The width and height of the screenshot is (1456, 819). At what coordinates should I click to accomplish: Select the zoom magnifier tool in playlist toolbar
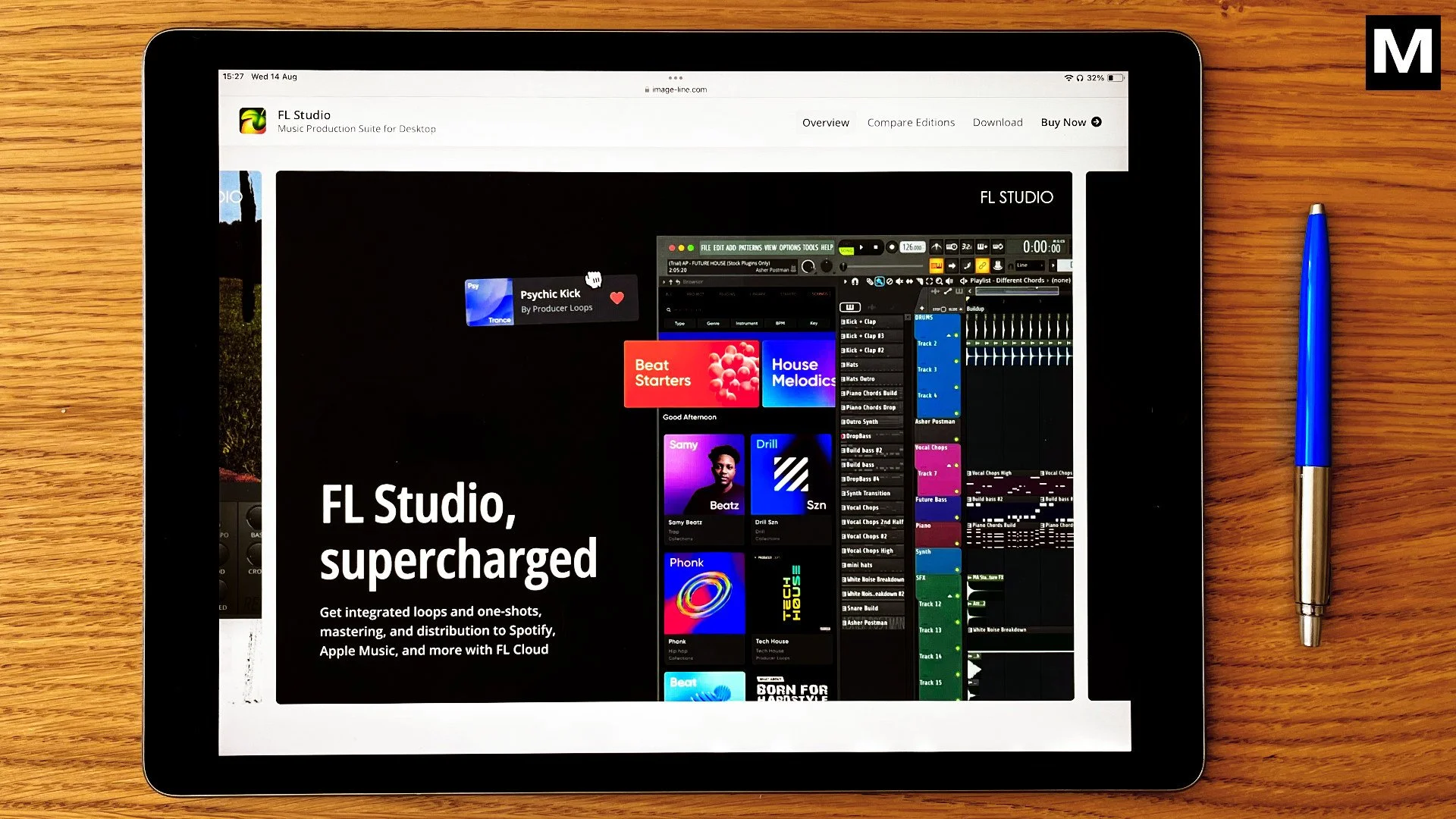(939, 281)
